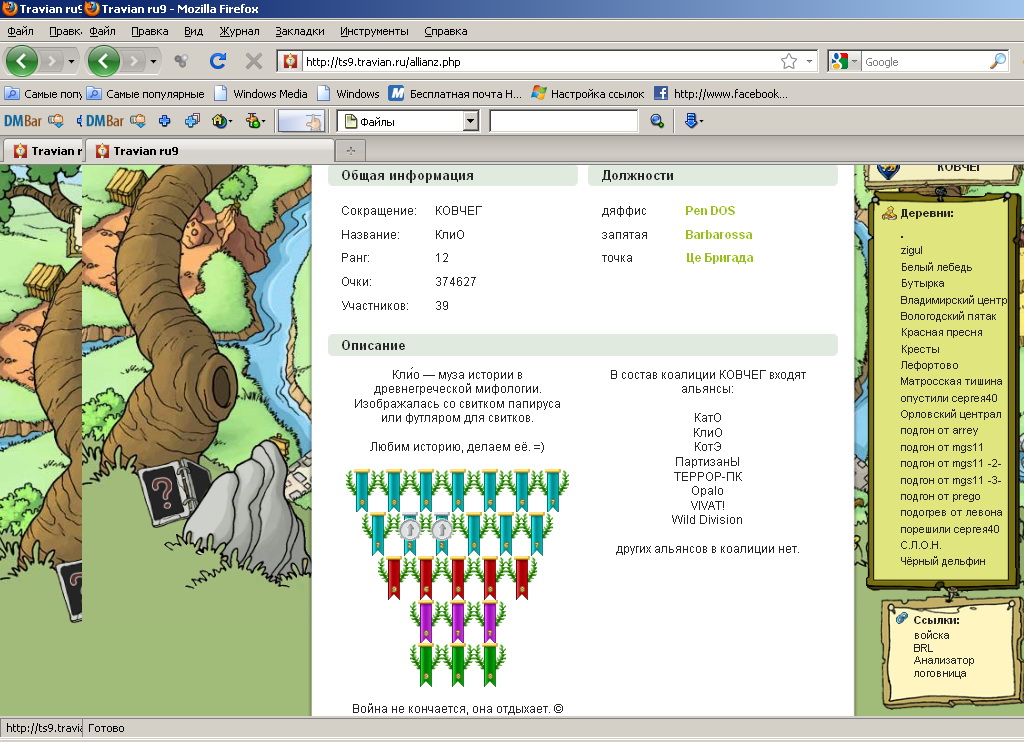The height and width of the screenshot is (742, 1024).
Task: Click the VIVAT! alliance name in description
Action: coord(707,505)
